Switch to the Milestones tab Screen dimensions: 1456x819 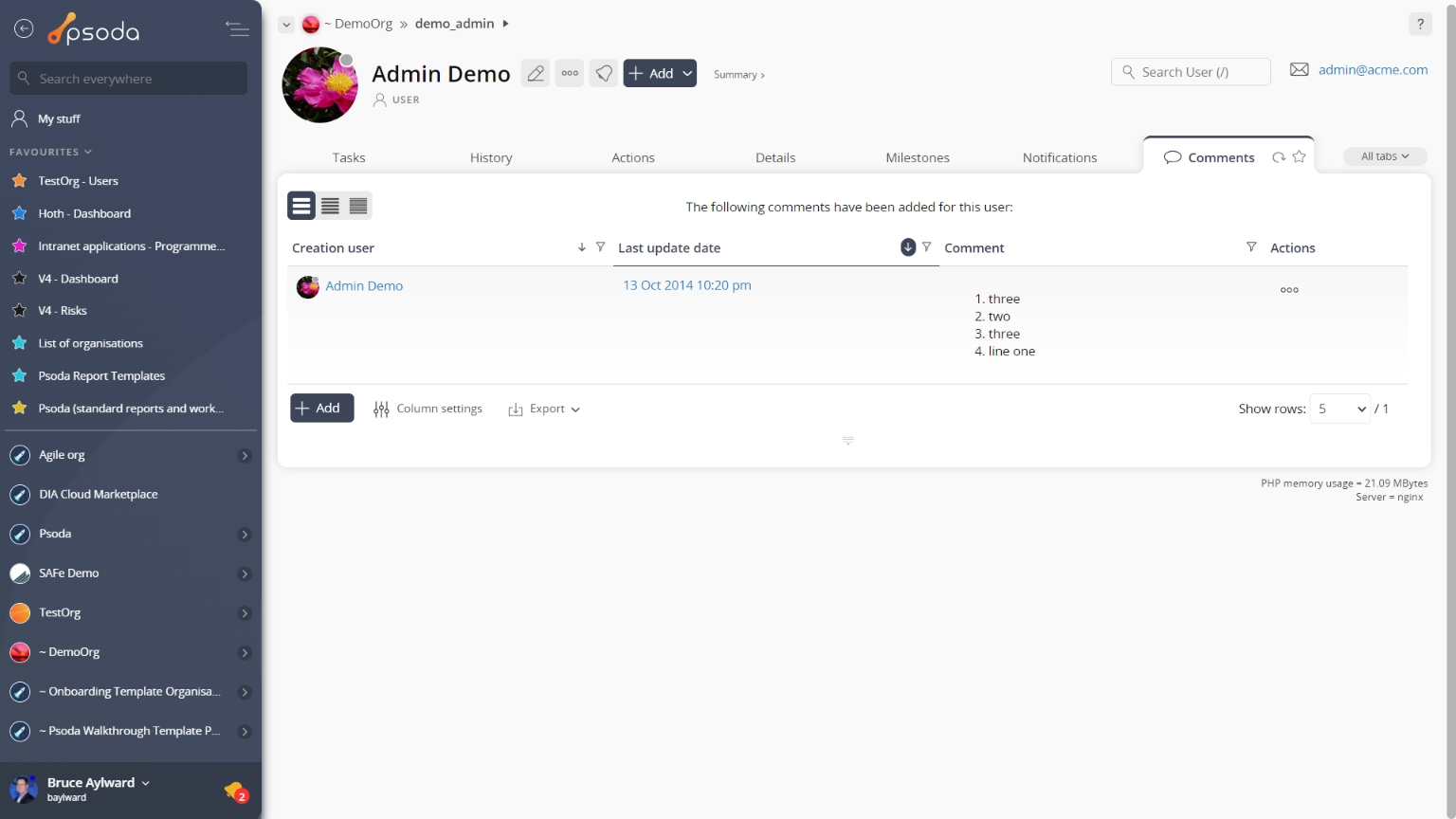click(917, 157)
